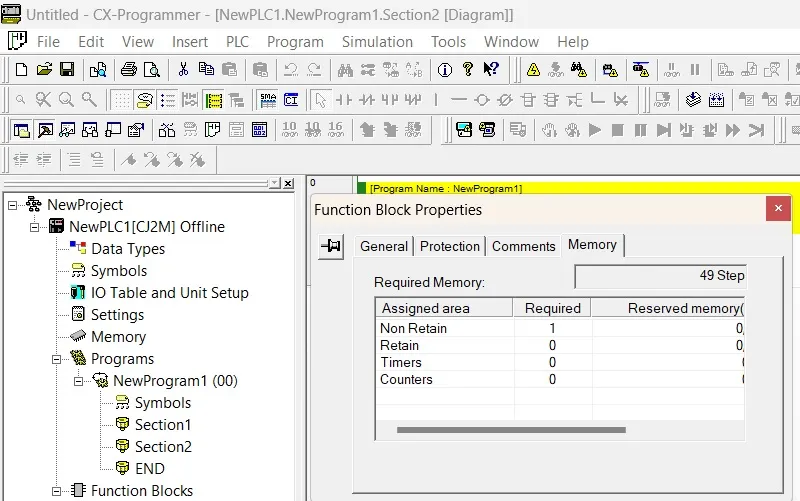Select Section1 in the project tree
This screenshot has width=800, height=501.
coord(163,425)
